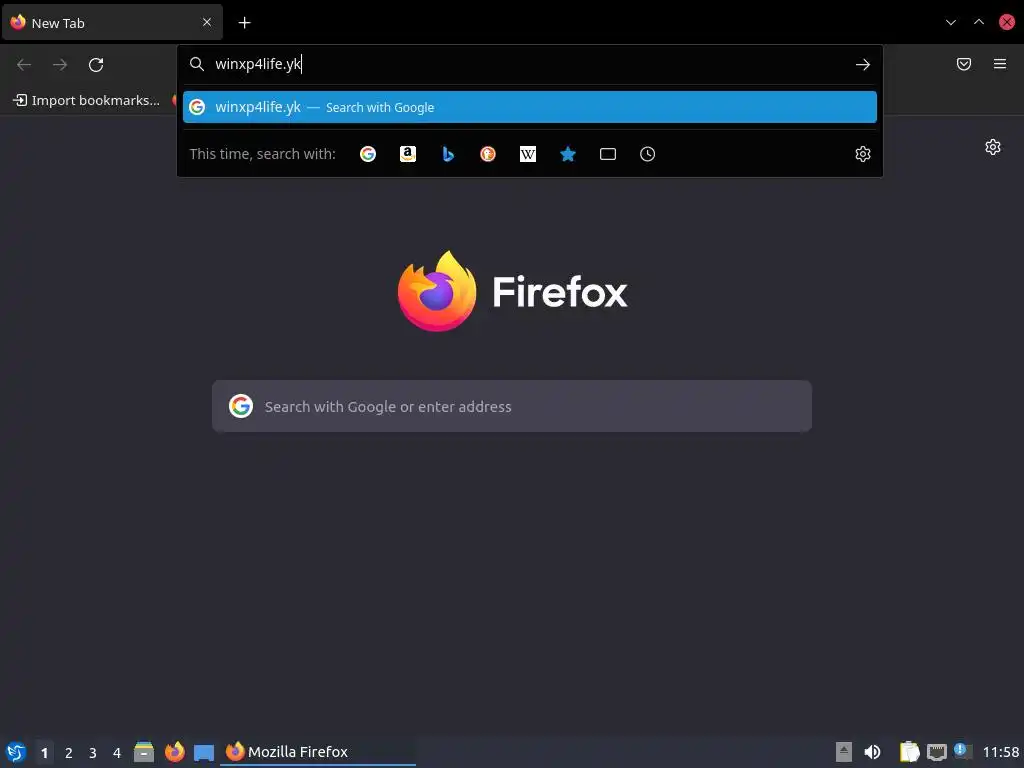This screenshot has height=768, width=1024.
Task: Select the New Tab tab
Action: tap(112, 22)
